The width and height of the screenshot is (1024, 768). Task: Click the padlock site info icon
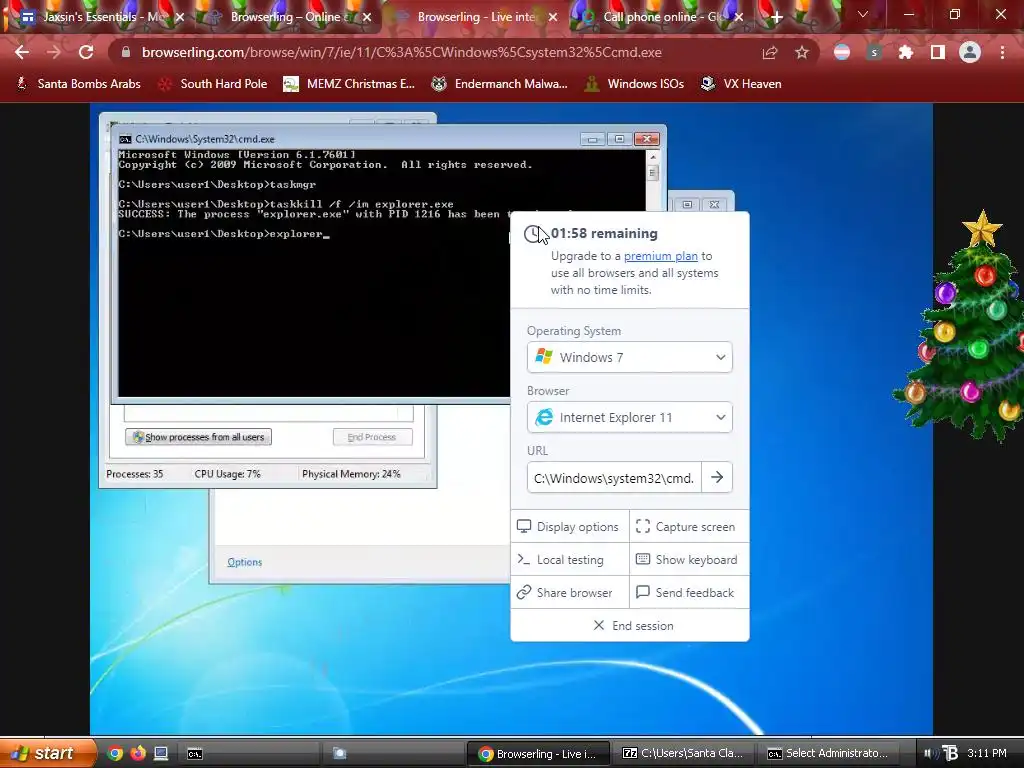pos(126,52)
